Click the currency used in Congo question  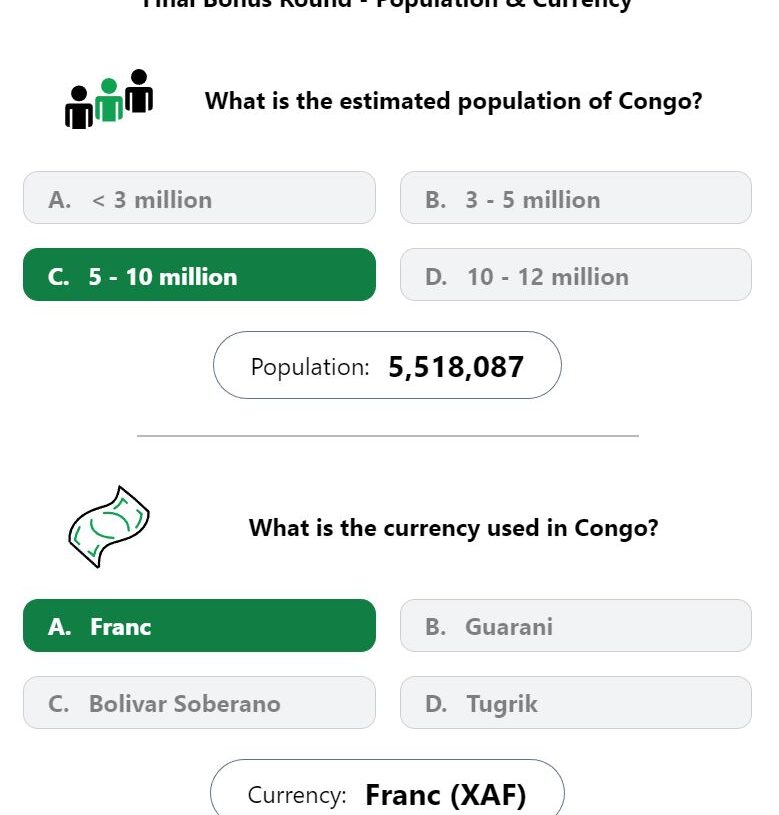coord(453,528)
